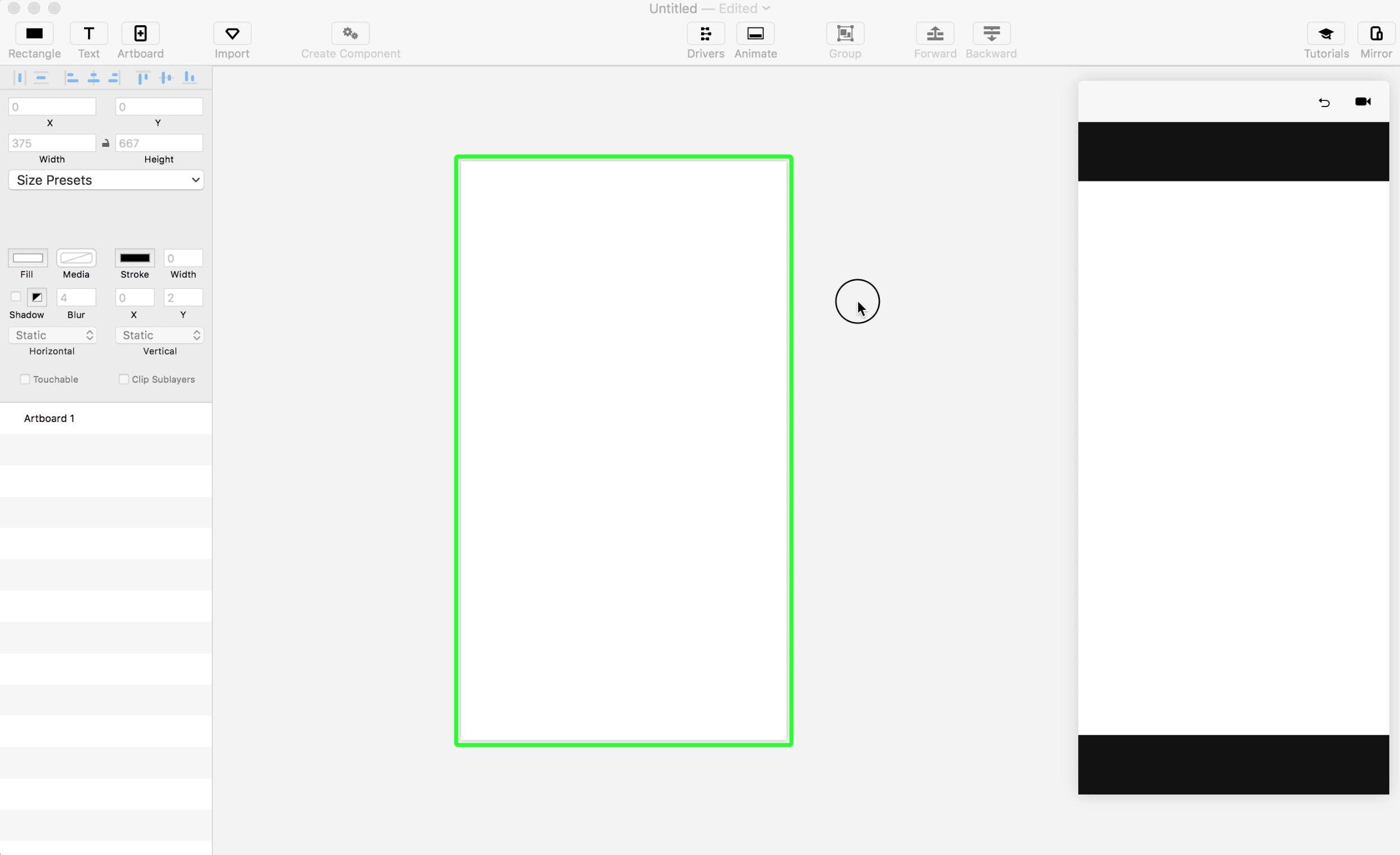Click the preview reset arrow icon
Screen dimensions: 1400x855
click(x=1324, y=103)
